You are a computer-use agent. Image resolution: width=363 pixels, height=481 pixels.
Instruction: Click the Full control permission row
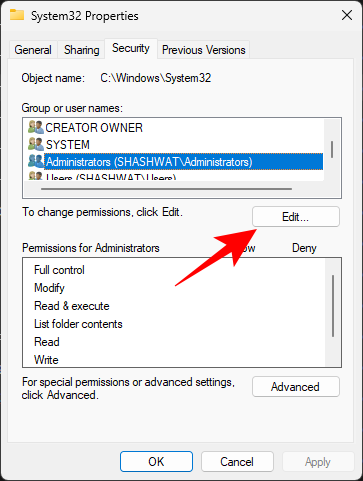tap(59, 270)
